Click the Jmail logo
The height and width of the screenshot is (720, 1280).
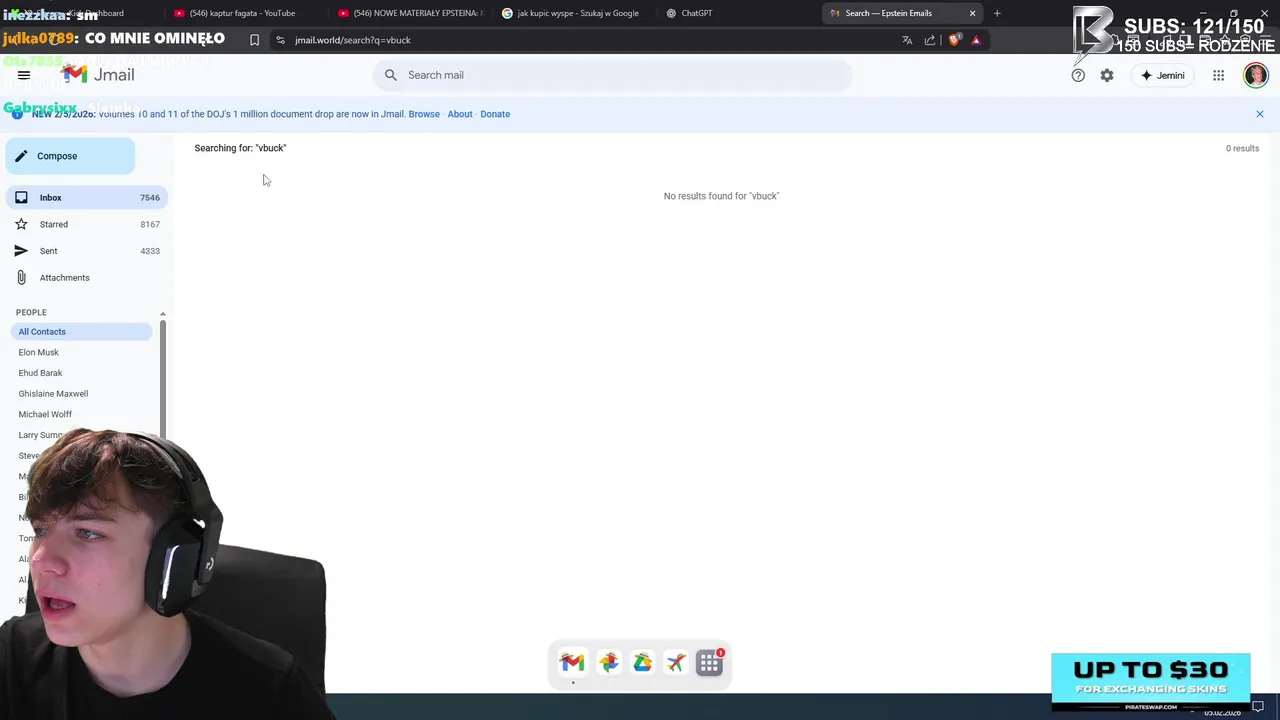pos(98,75)
